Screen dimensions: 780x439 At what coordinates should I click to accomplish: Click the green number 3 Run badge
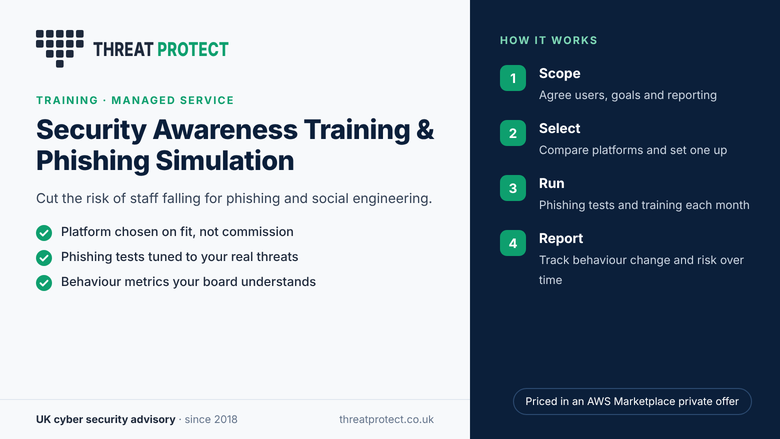pos(513,188)
